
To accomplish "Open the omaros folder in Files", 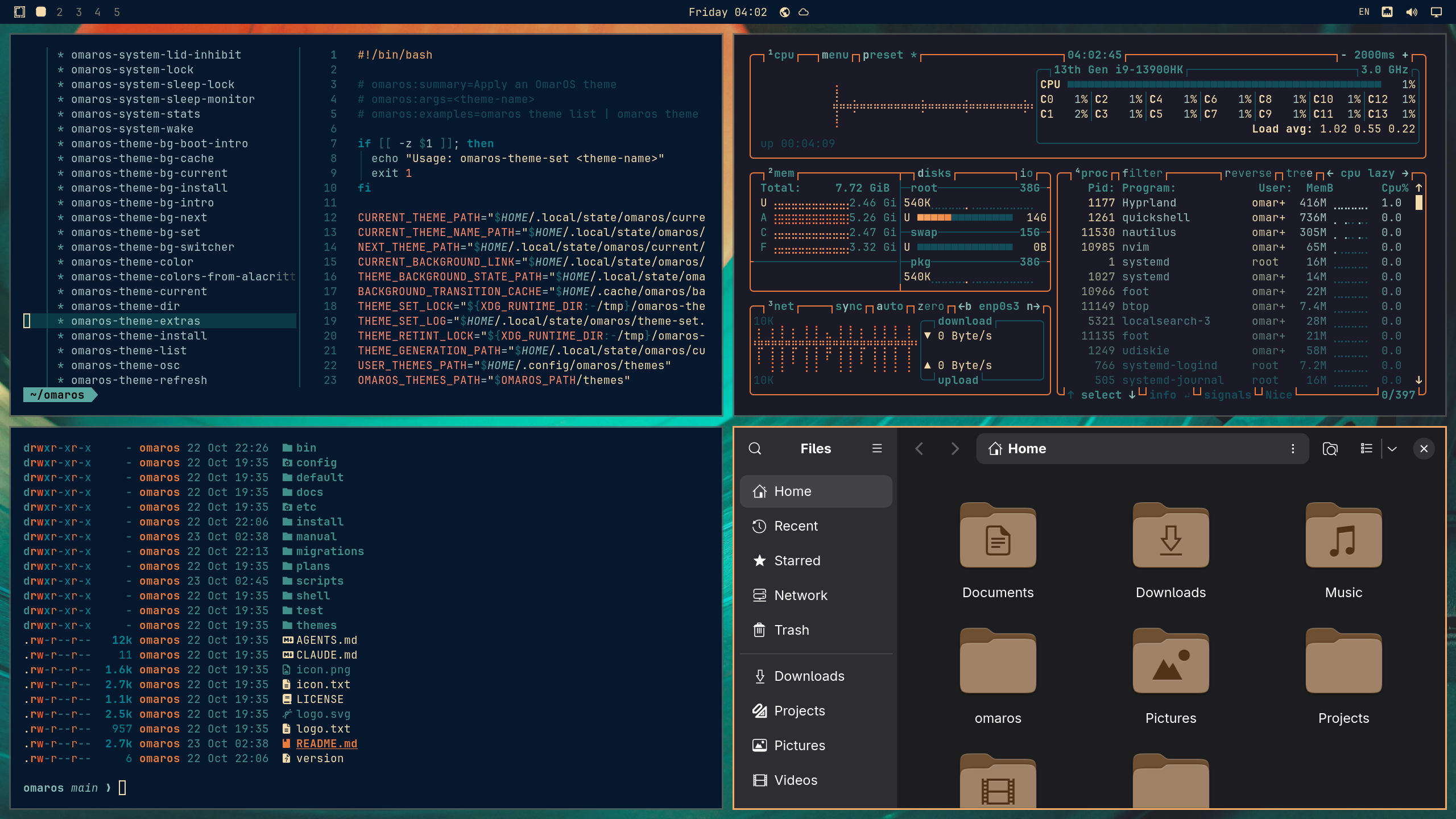I will click(998, 676).
